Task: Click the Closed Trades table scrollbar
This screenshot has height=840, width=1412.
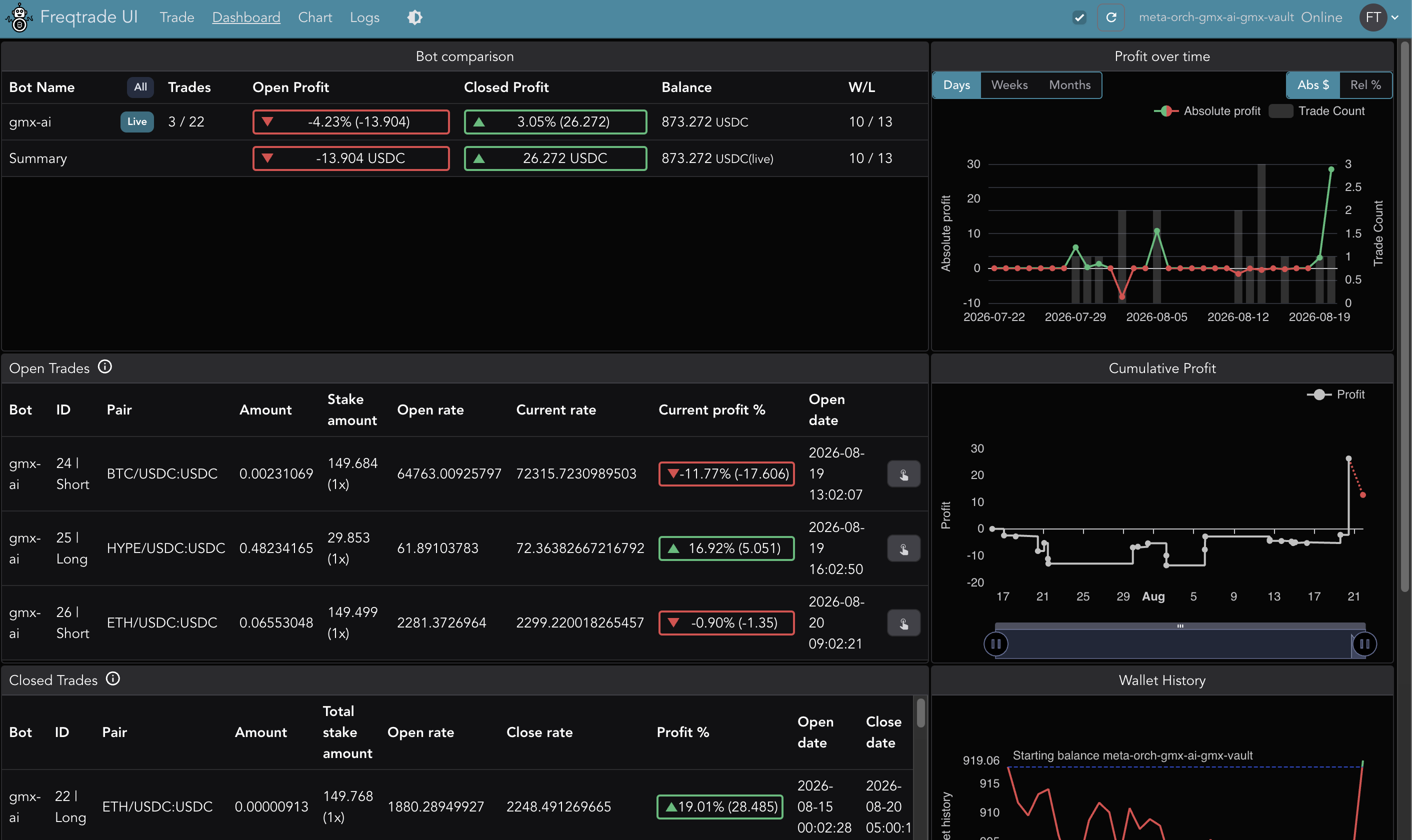Action: 921,713
